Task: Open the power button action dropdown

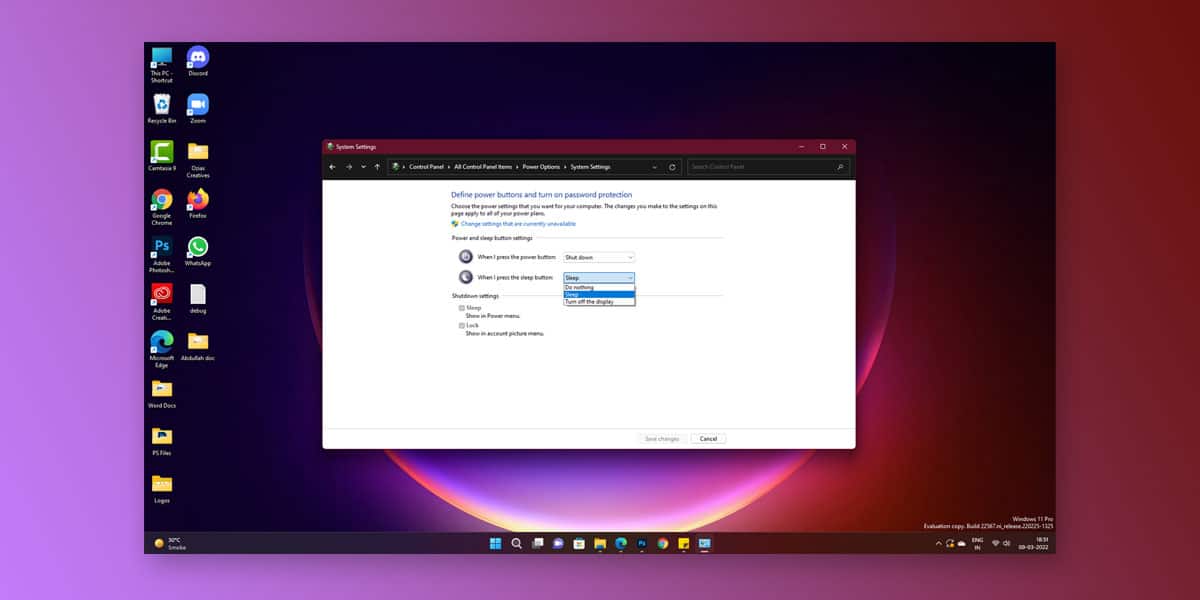Action: (599, 257)
